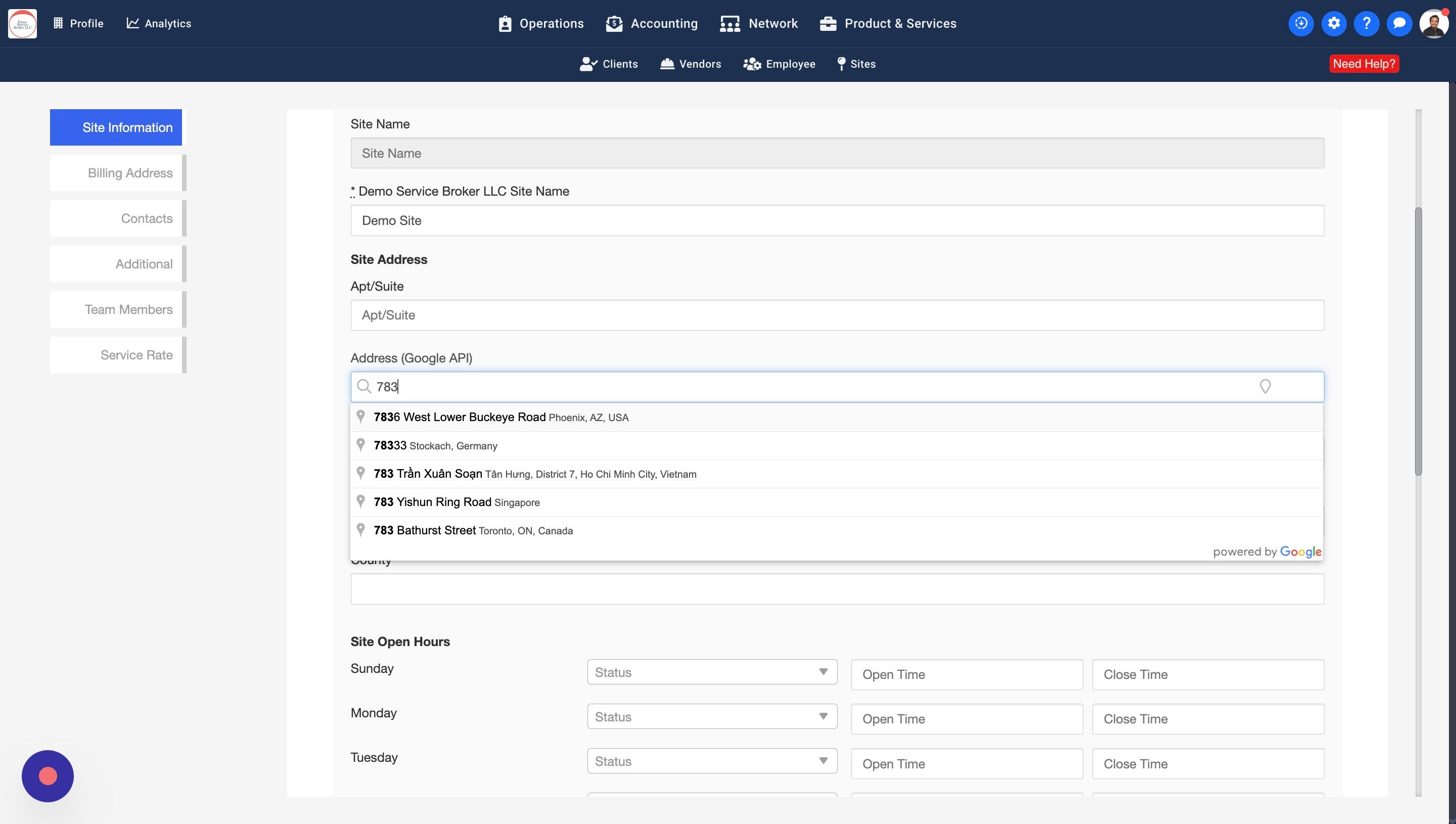Click the red record button bubble
The image size is (1456, 824).
48,776
